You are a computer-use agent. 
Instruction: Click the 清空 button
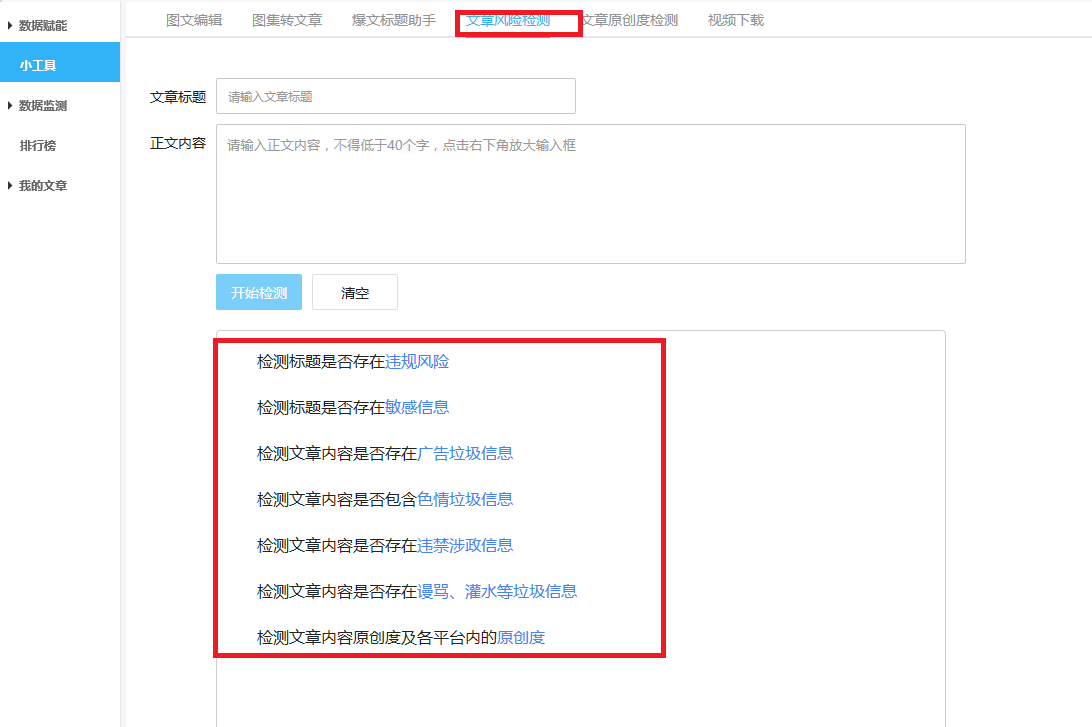tap(355, 291)
